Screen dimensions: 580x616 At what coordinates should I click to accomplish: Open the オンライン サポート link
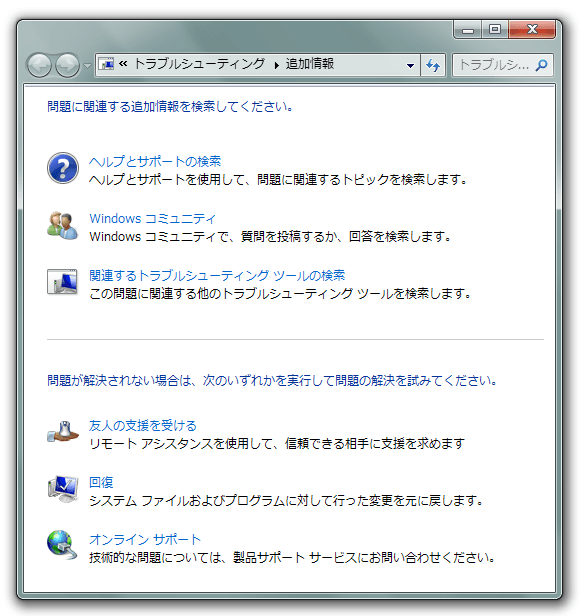click(145, 539)
